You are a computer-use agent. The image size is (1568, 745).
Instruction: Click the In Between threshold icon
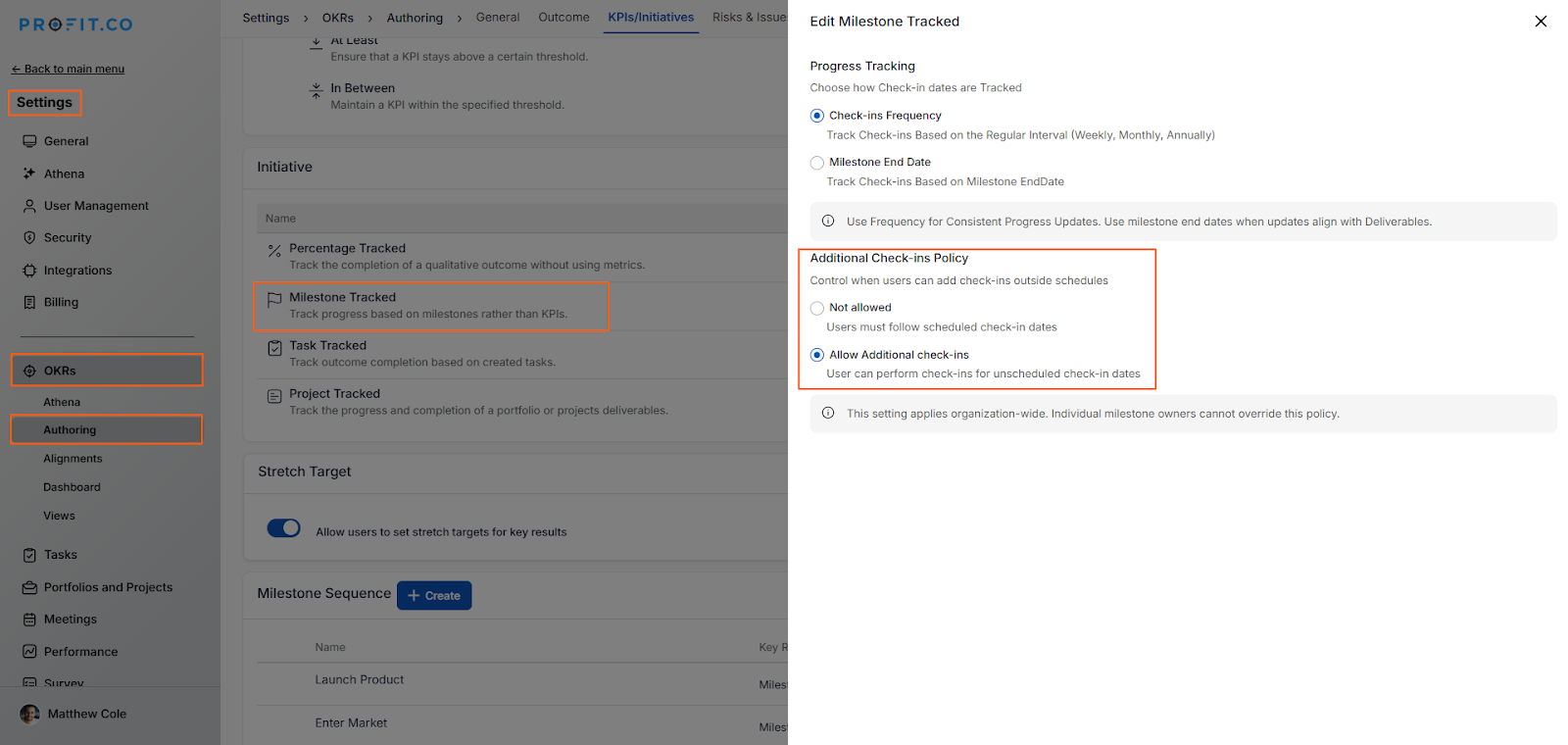[x=316, y=90]
